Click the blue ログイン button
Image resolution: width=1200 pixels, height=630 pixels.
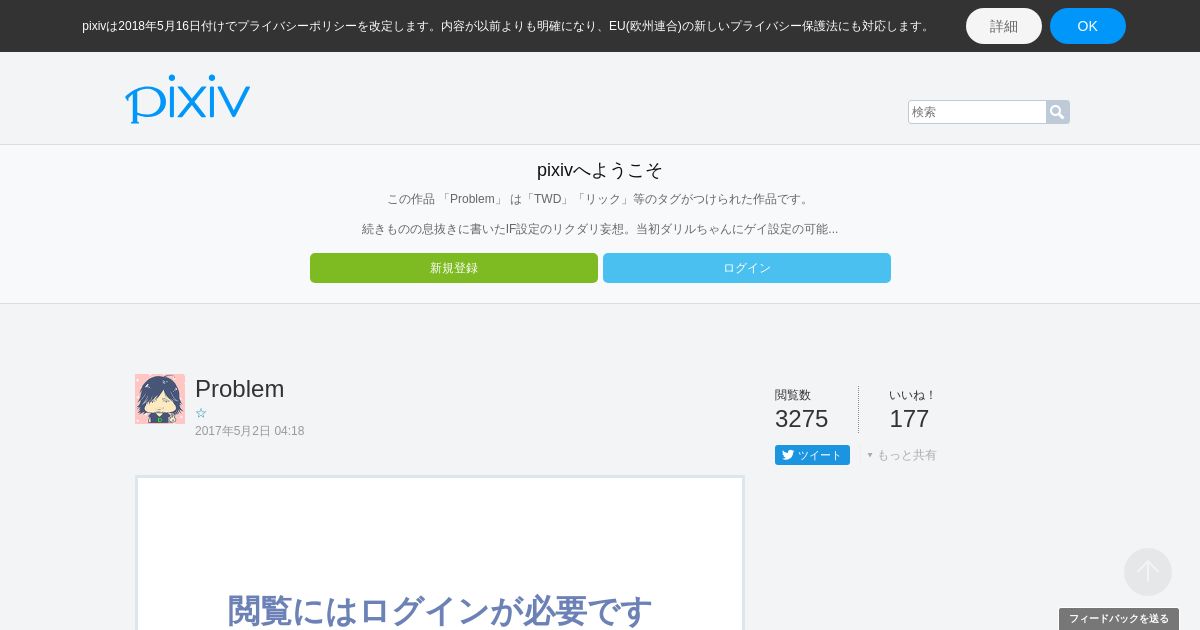point(747,268)
